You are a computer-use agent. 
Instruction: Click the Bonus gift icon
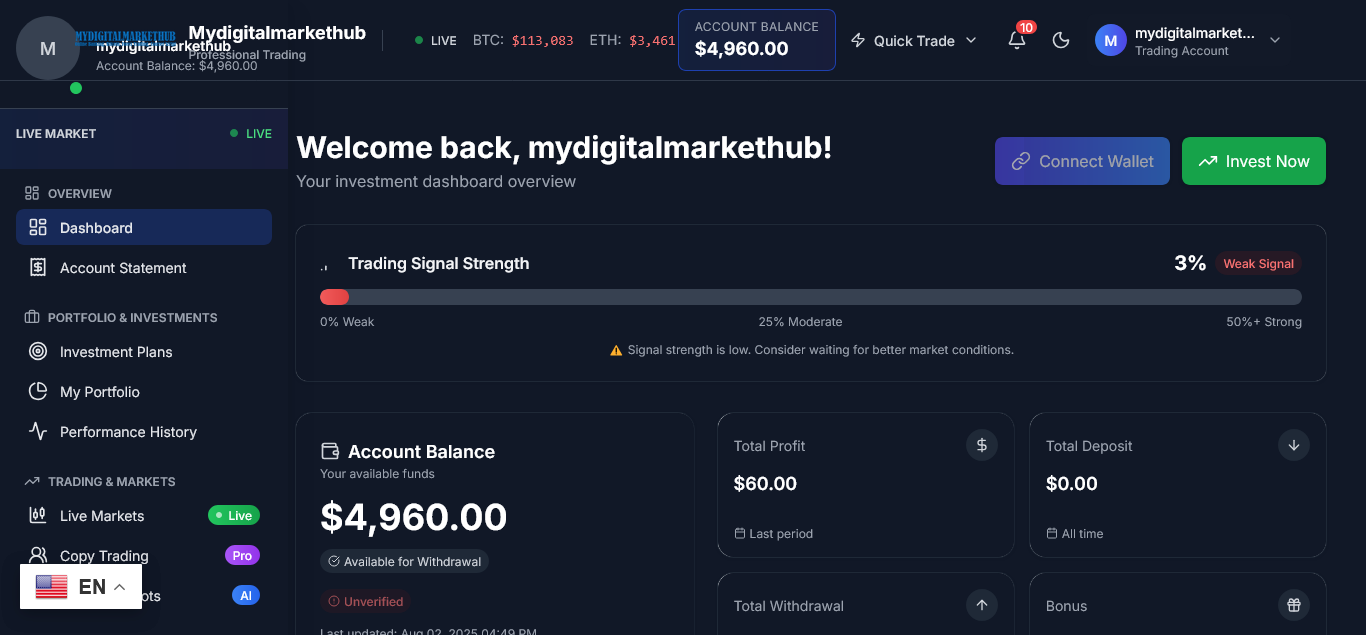click(1294, 605)
